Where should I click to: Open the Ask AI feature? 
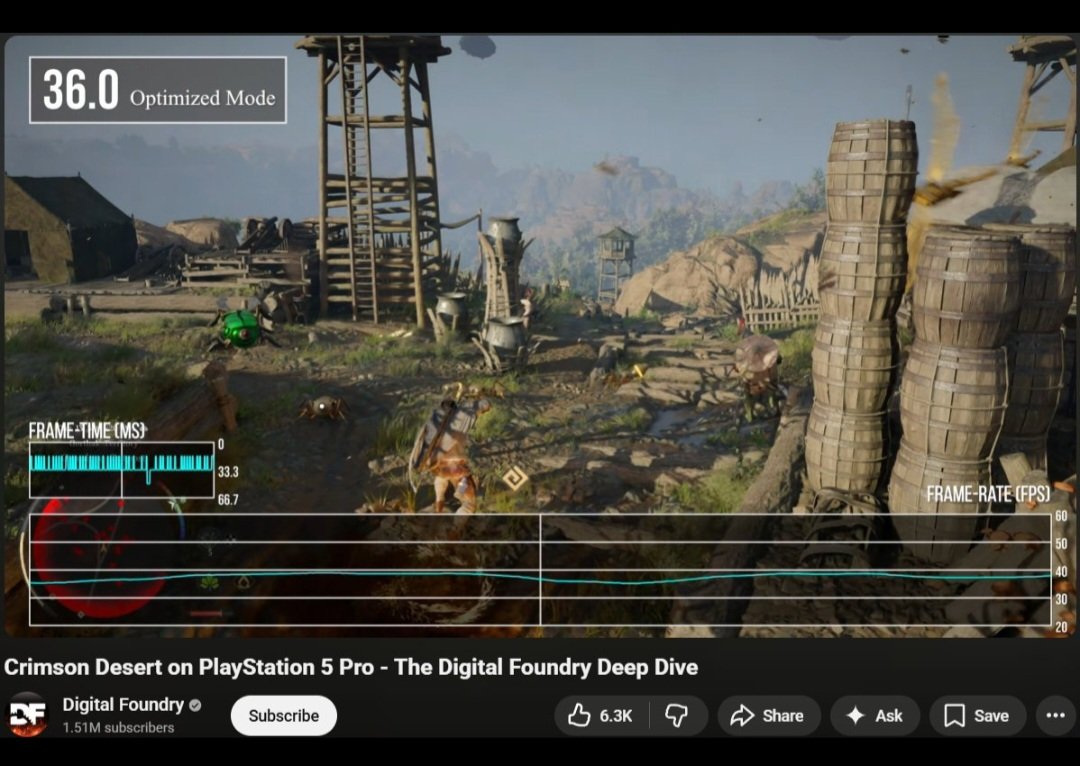tap(875, 716)
